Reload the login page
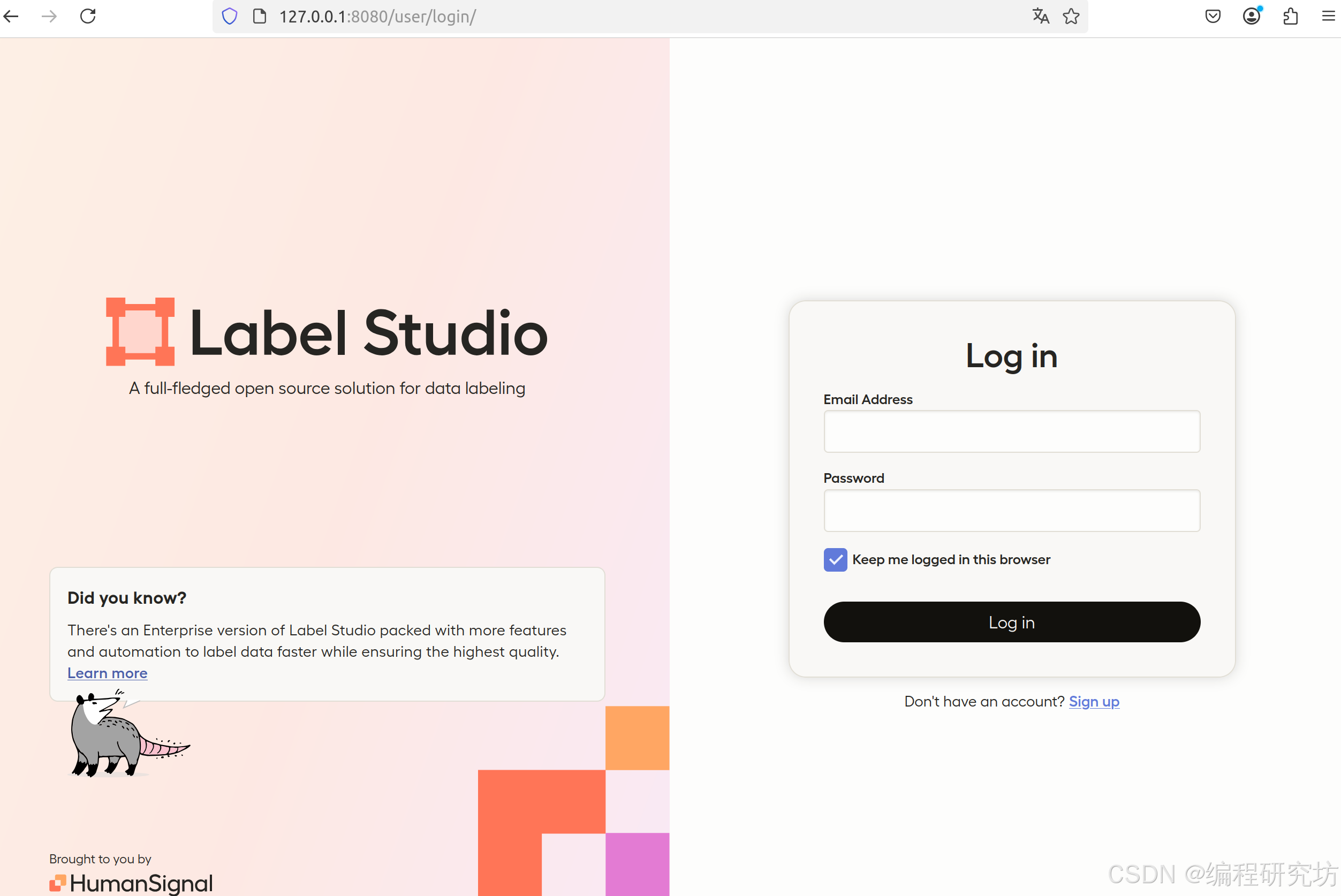1341x896 pixels. click(88, 16)
